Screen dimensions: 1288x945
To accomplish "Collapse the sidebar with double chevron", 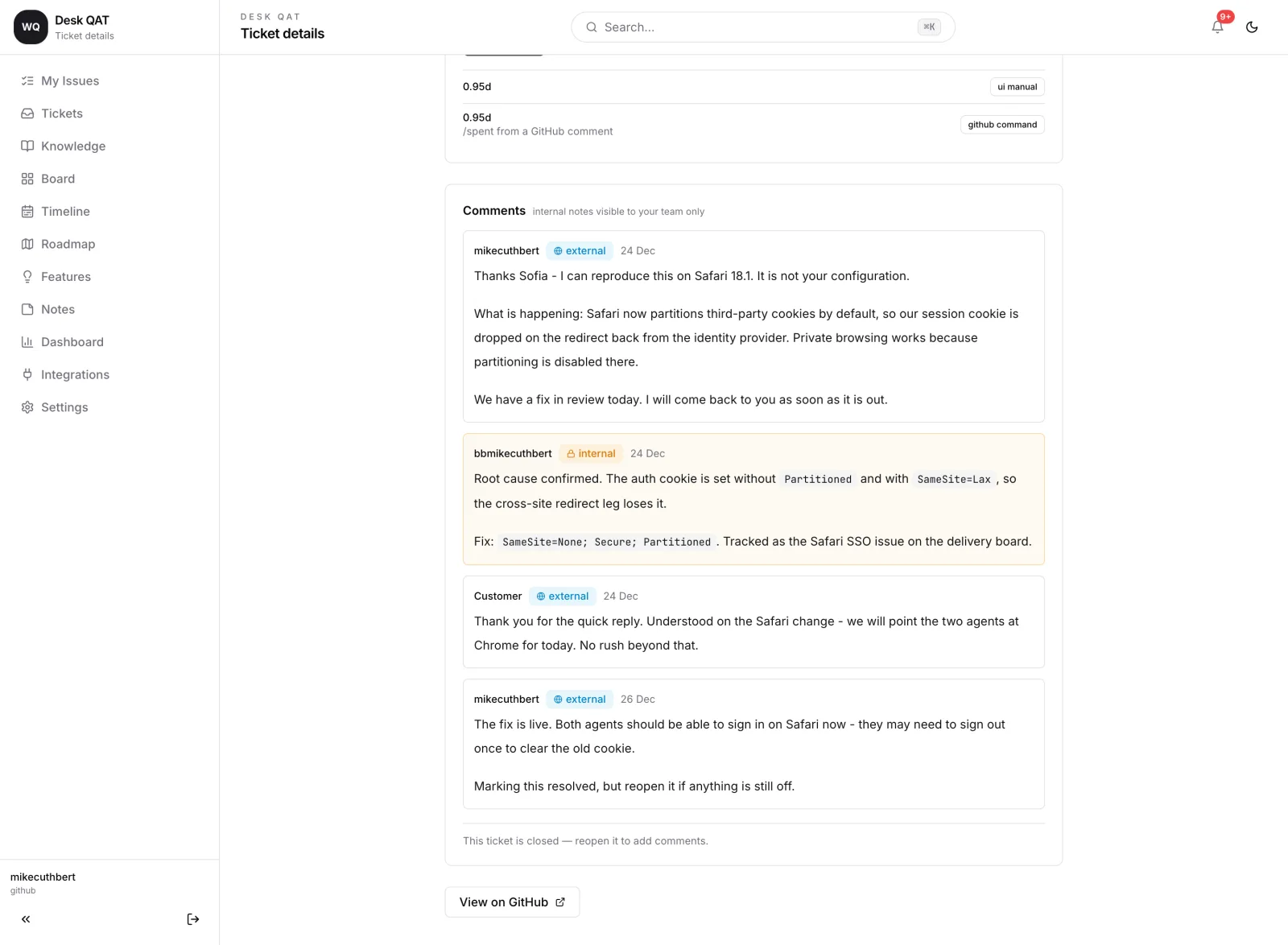I will pyautogui.click(x=26, y=919).
